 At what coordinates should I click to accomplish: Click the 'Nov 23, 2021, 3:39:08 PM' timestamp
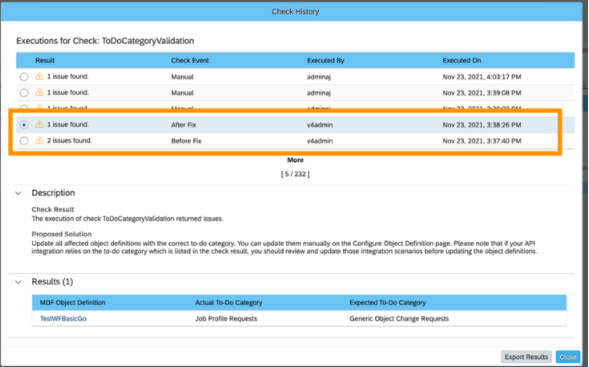[x=482, y=93]
